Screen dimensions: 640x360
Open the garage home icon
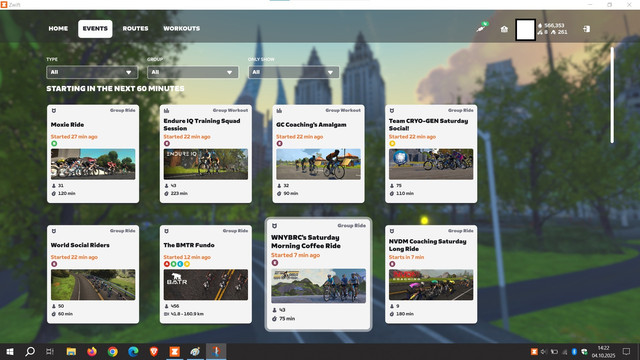pyautogui.click(x=504, y=29)
